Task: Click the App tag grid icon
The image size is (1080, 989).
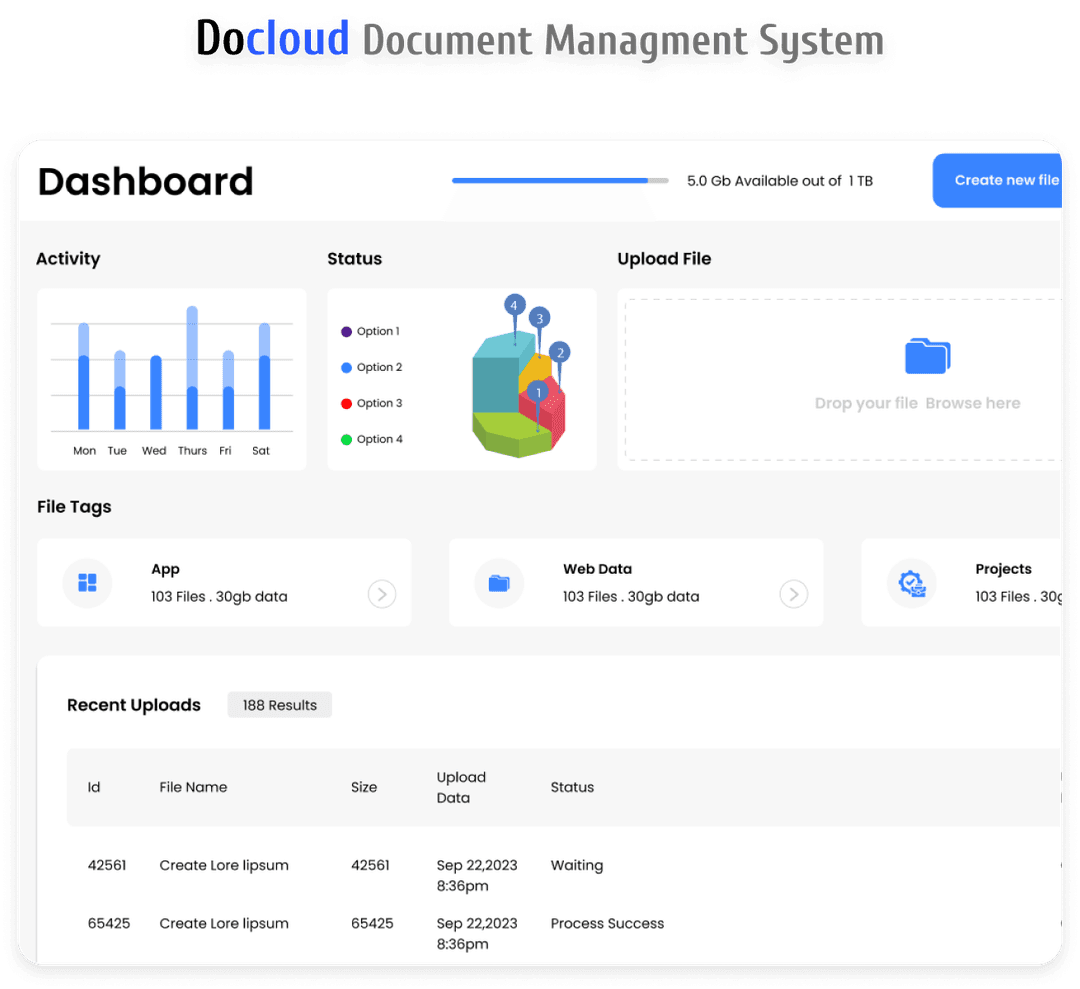Action: [87, 583]
